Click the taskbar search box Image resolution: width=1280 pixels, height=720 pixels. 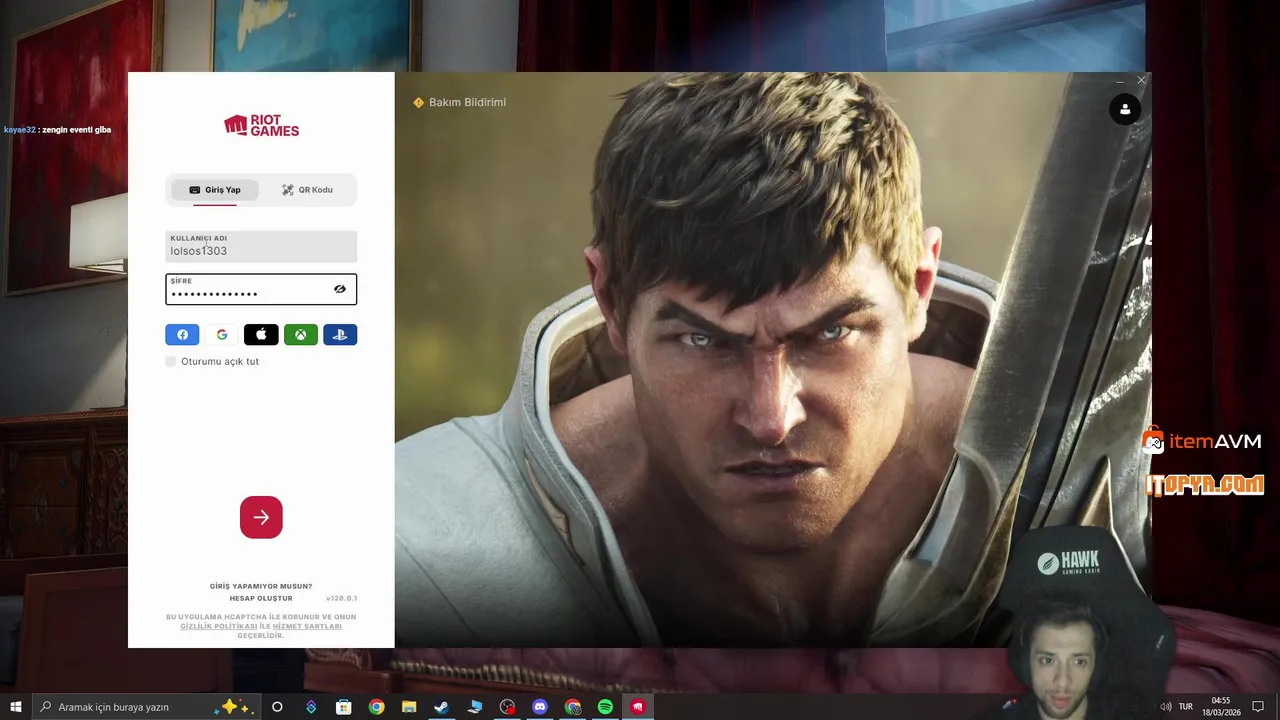pos(147,707)
